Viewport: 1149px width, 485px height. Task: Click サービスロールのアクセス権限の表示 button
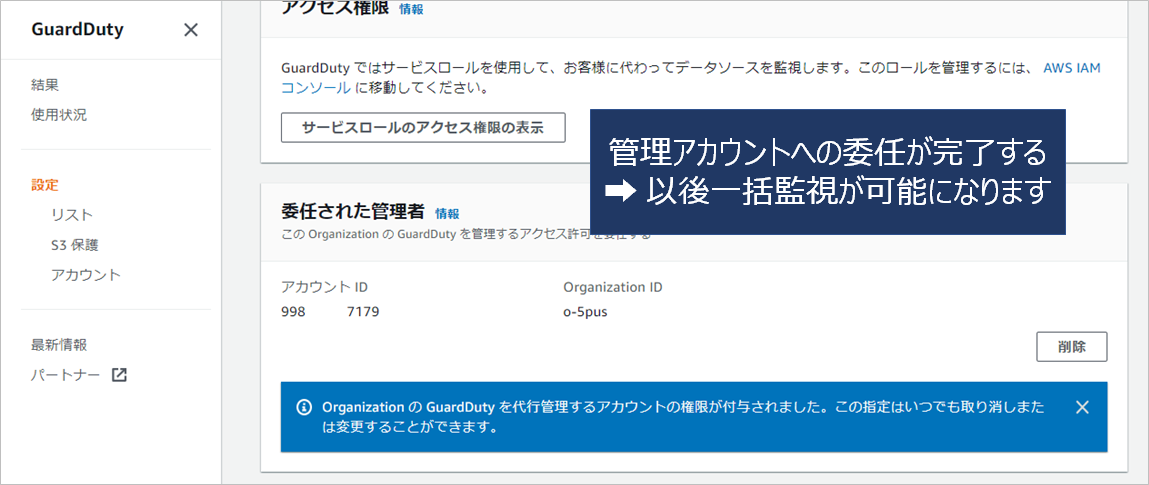pos(422,127)
